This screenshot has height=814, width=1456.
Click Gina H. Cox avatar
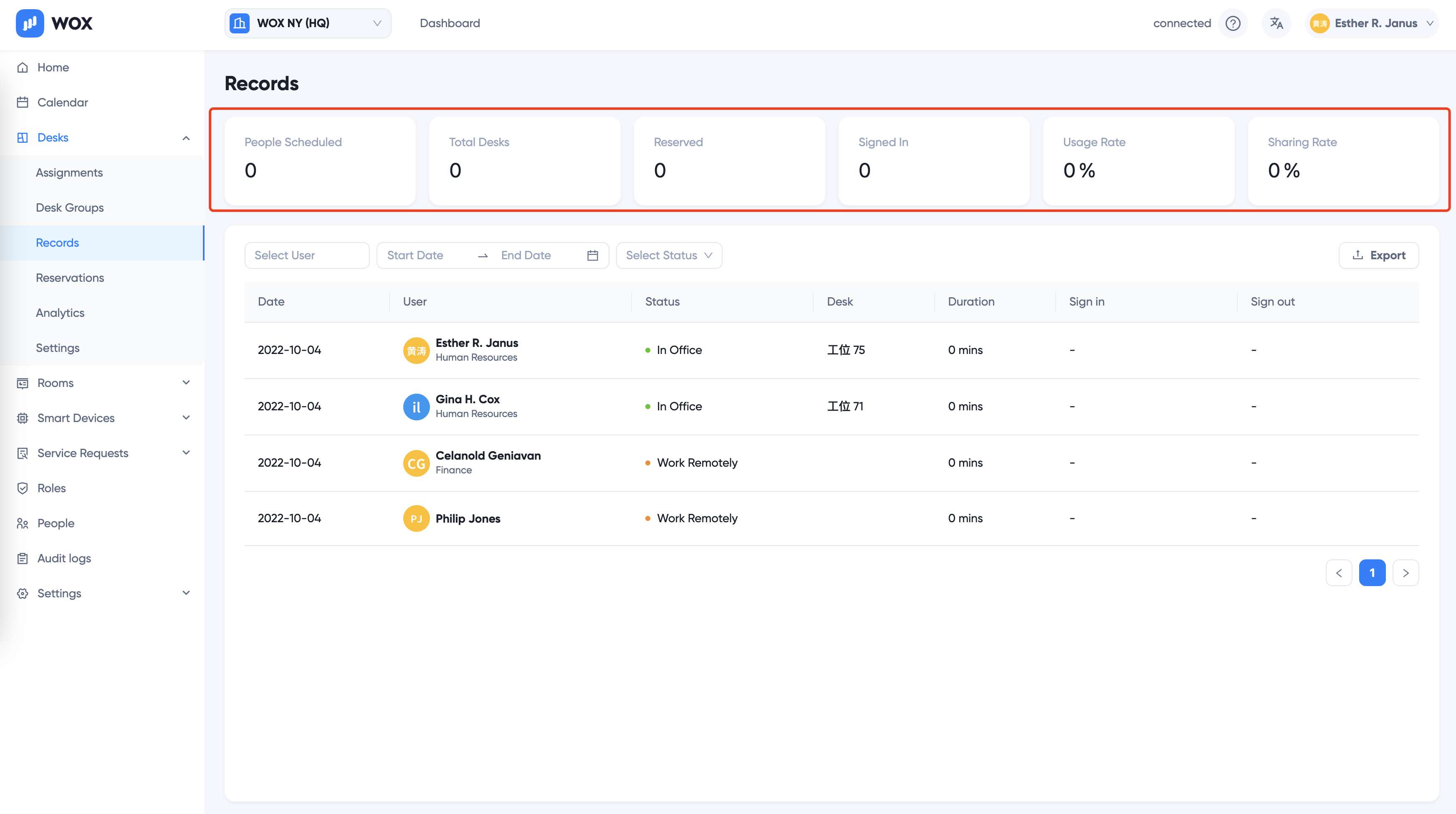(x=416, y=407)
